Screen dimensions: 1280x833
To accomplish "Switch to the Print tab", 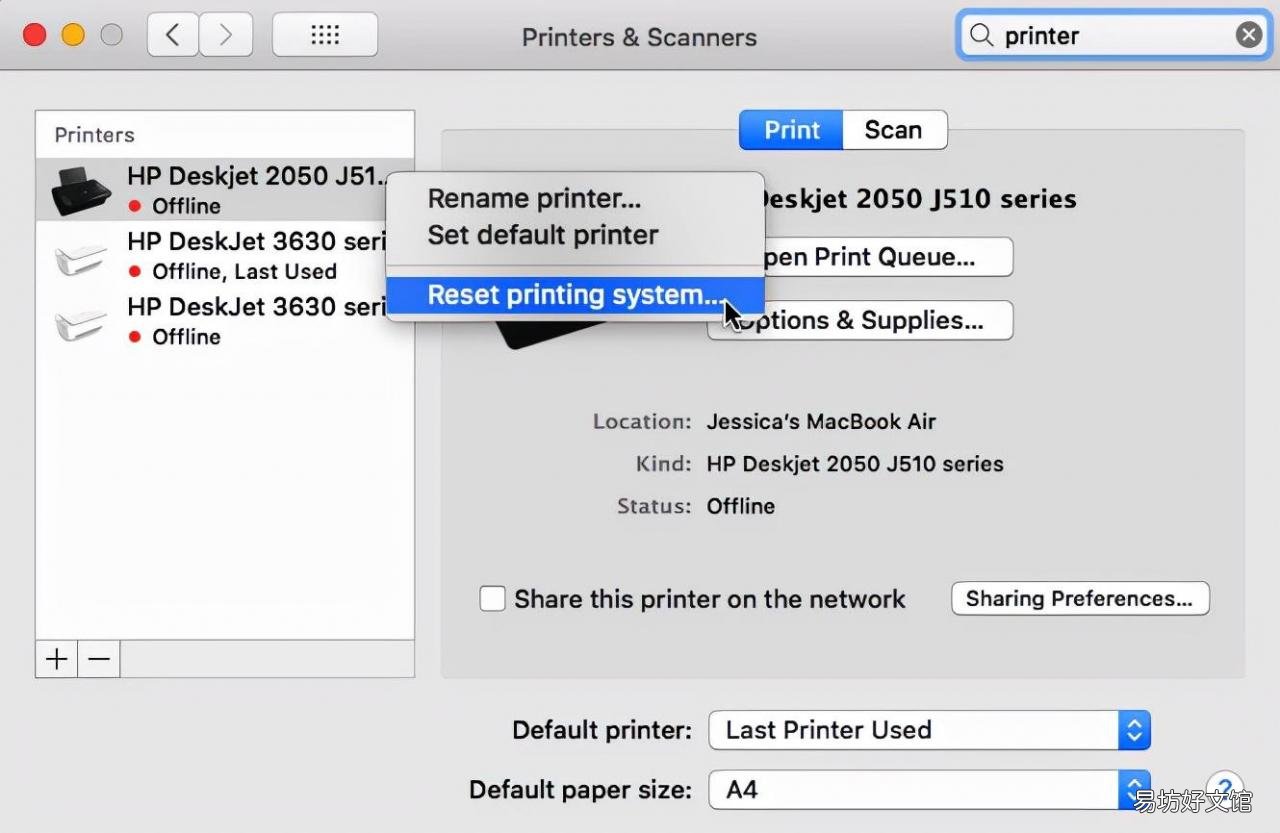I will 792,130.
